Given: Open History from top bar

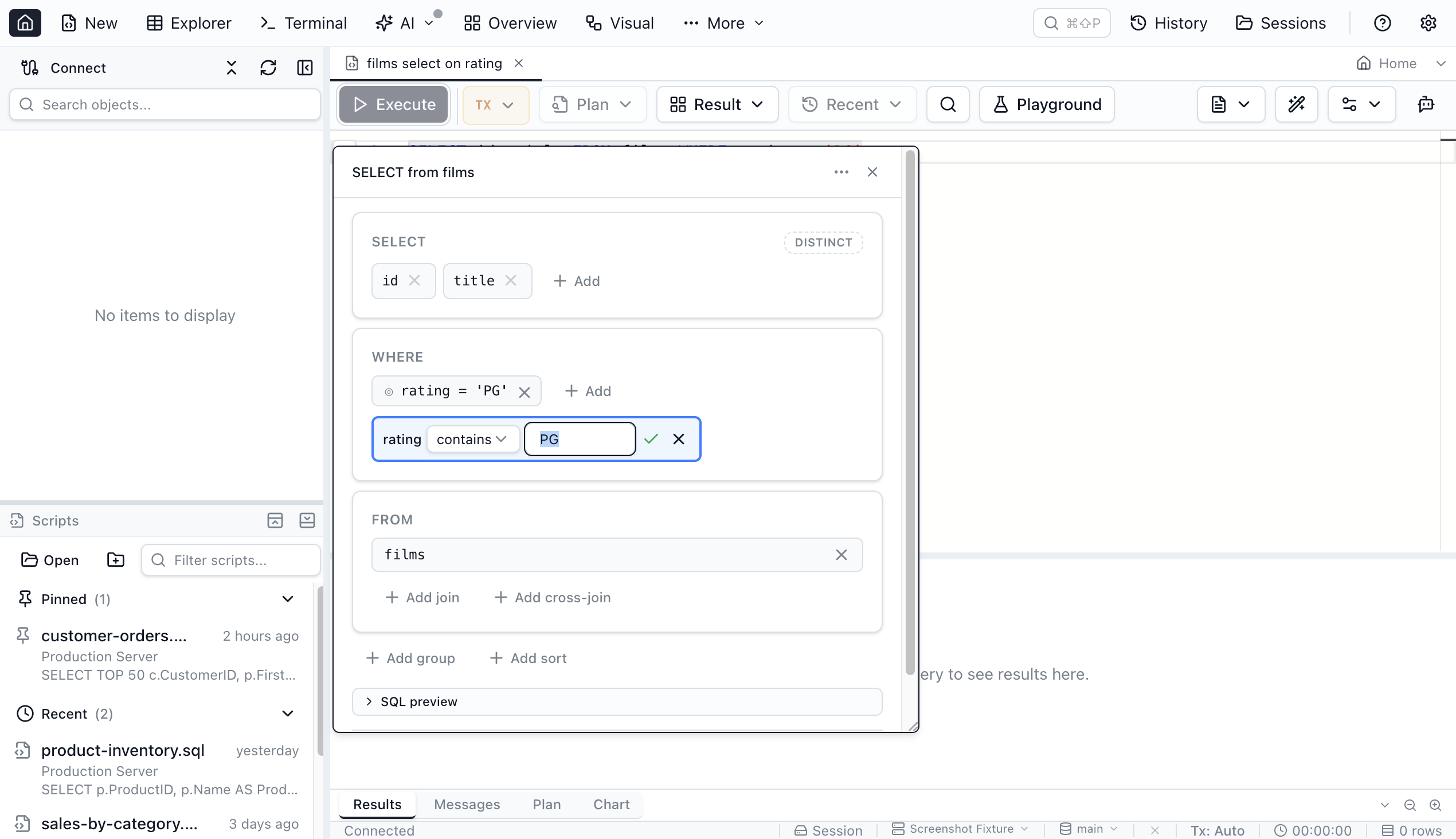Looking at the screenshot, I should point(1168,23).
